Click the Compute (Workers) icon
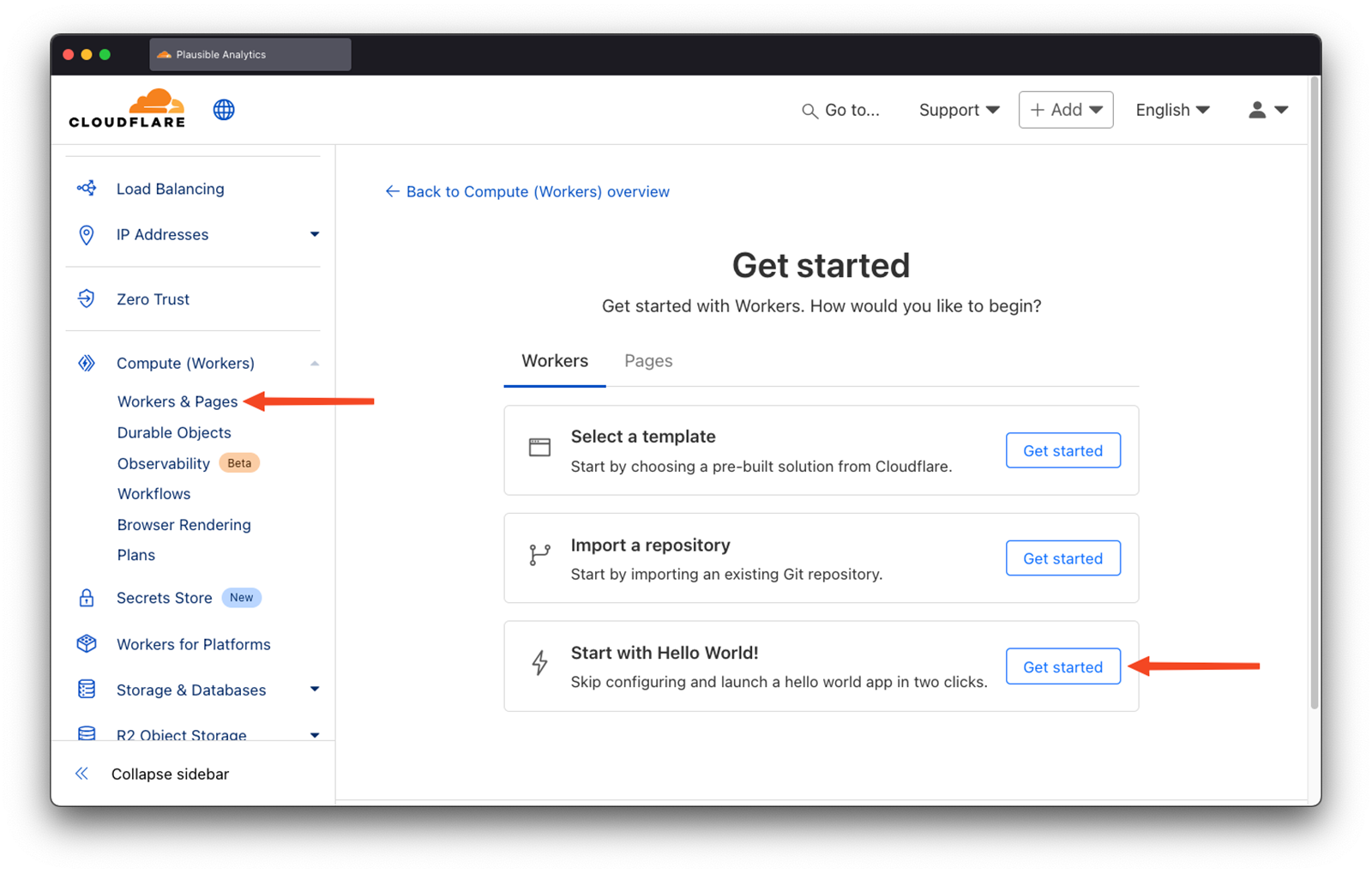This screenshot has width=1372, height=874. 87,363
